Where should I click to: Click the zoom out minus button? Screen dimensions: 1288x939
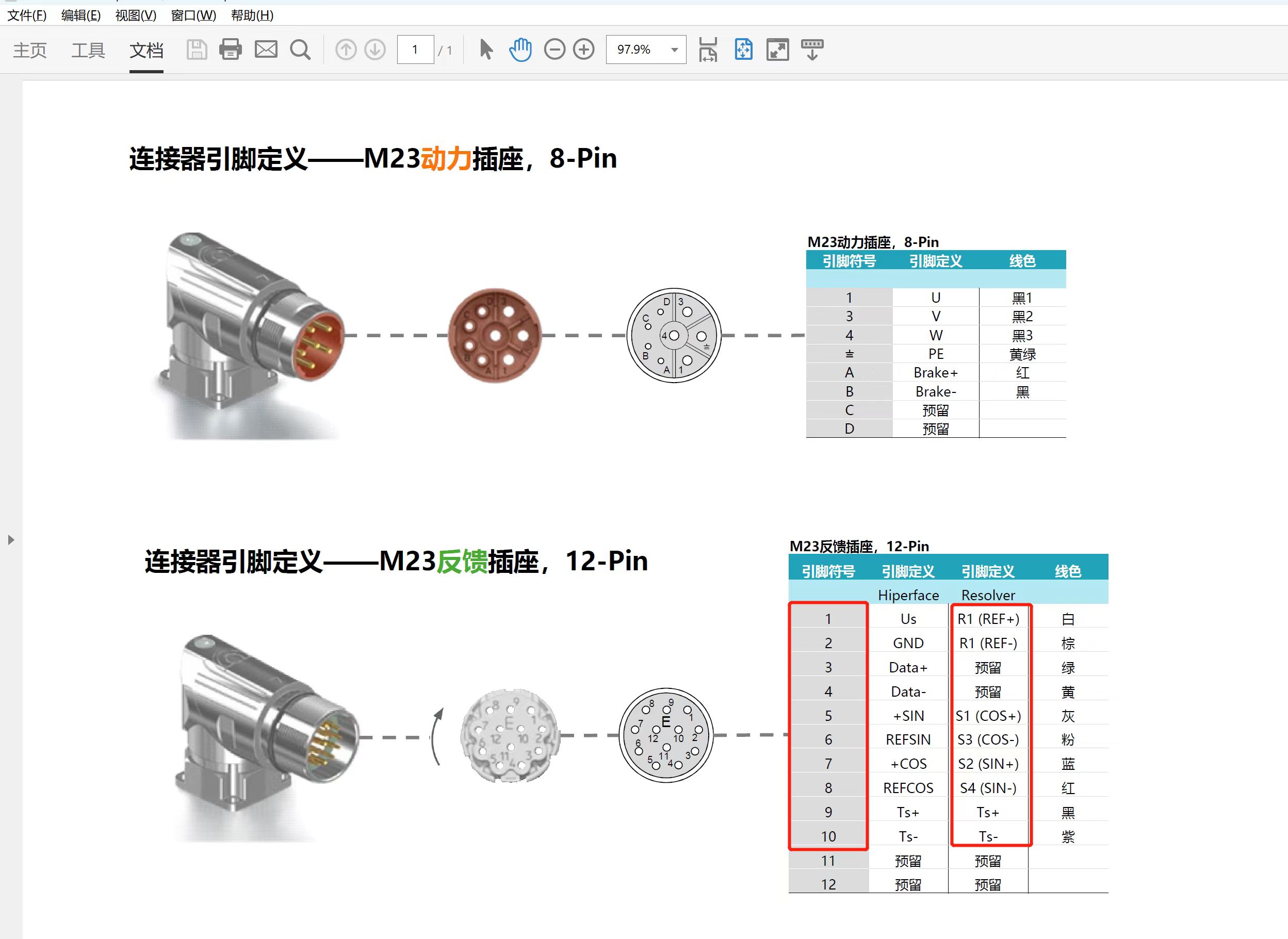pos(555,50)
